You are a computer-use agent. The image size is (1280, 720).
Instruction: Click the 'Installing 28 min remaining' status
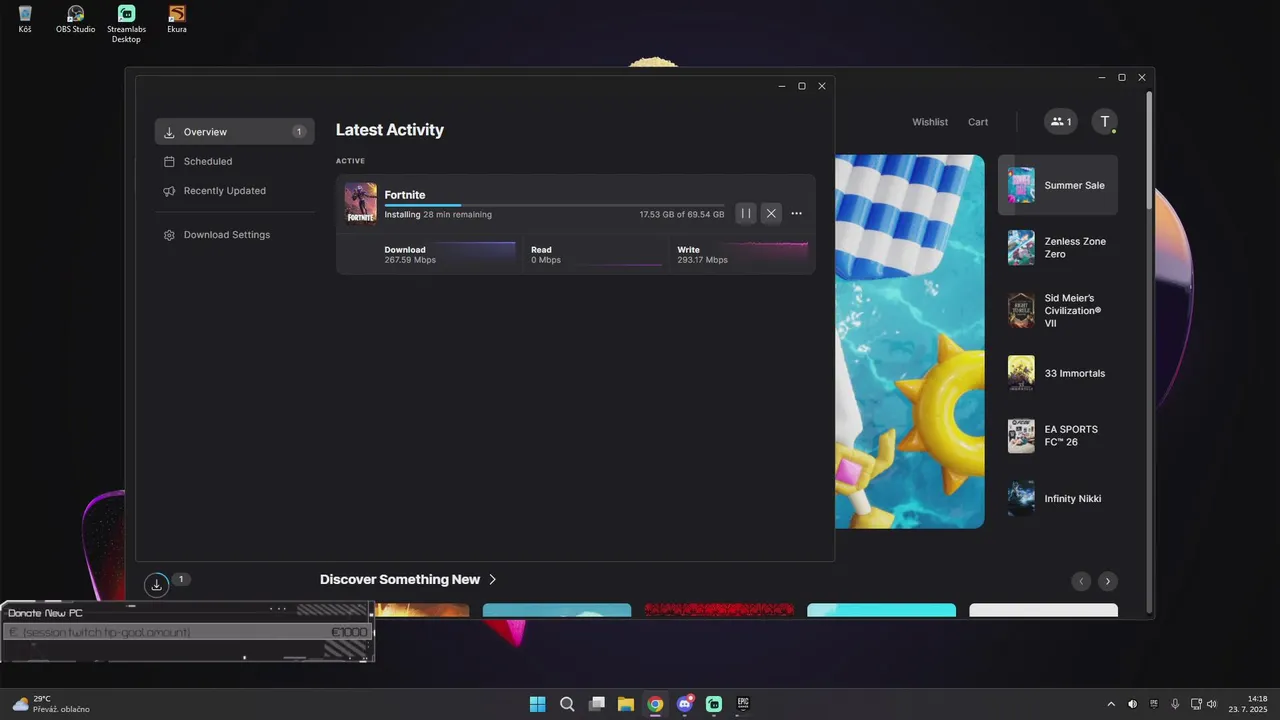point(438,214)
